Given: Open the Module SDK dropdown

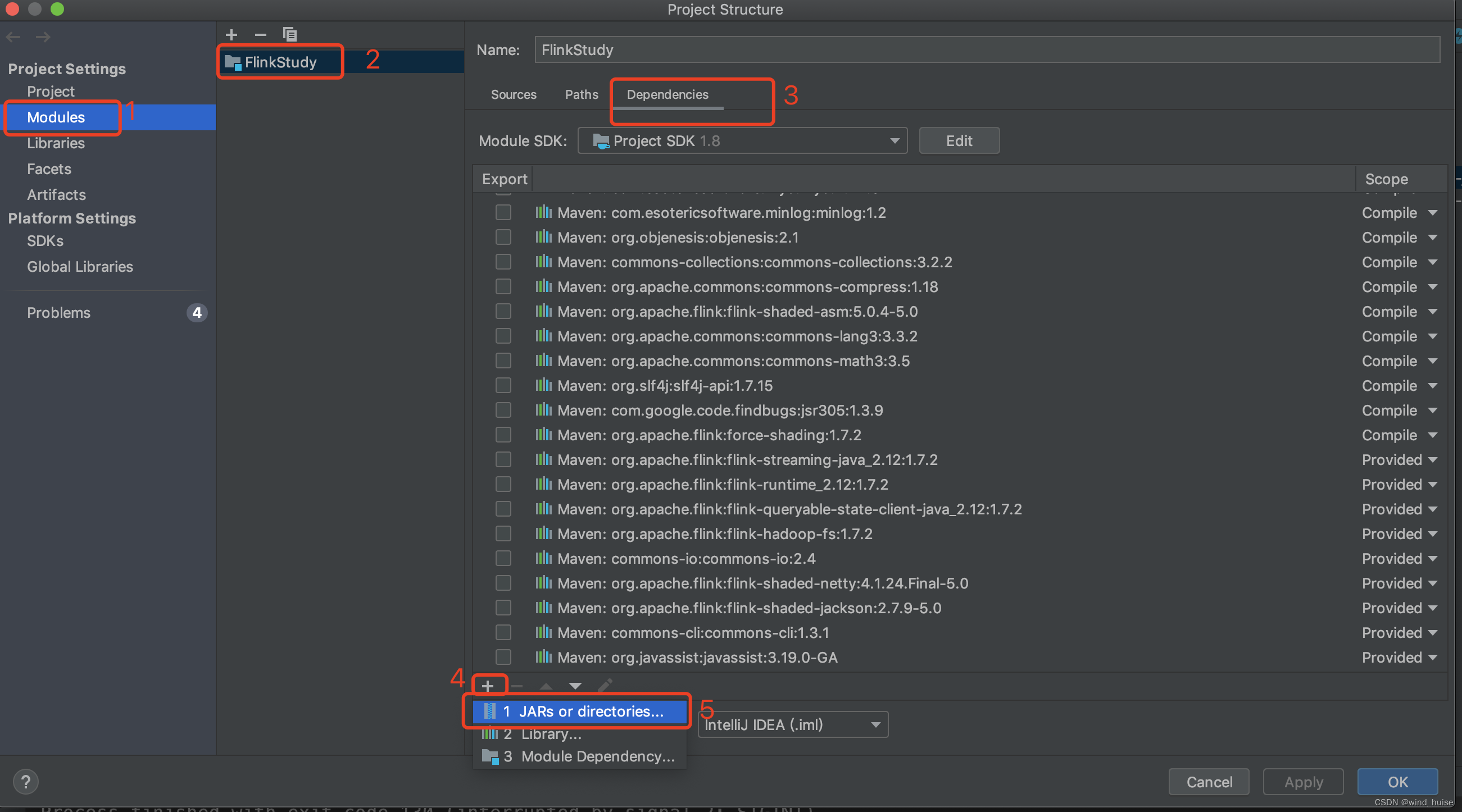Looking at the screenshot, I should [742, 140].
